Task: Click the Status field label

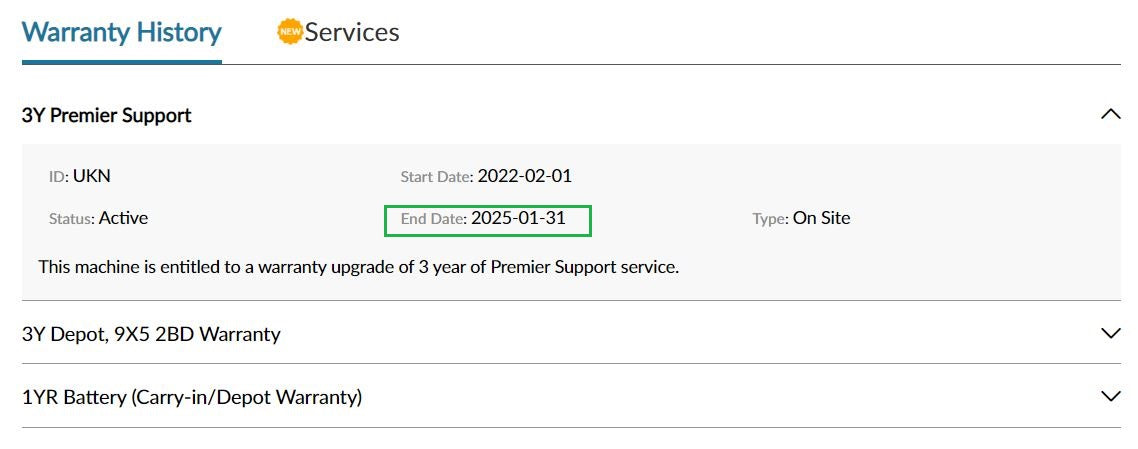Action: [x=72, y=219]
